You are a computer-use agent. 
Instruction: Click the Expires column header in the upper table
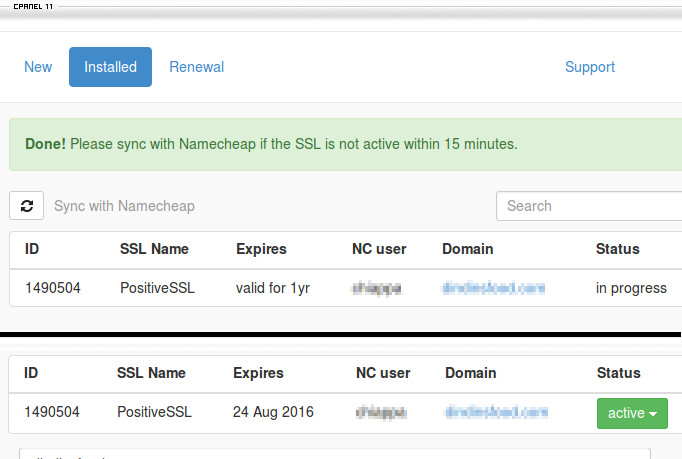coord(261,249)
